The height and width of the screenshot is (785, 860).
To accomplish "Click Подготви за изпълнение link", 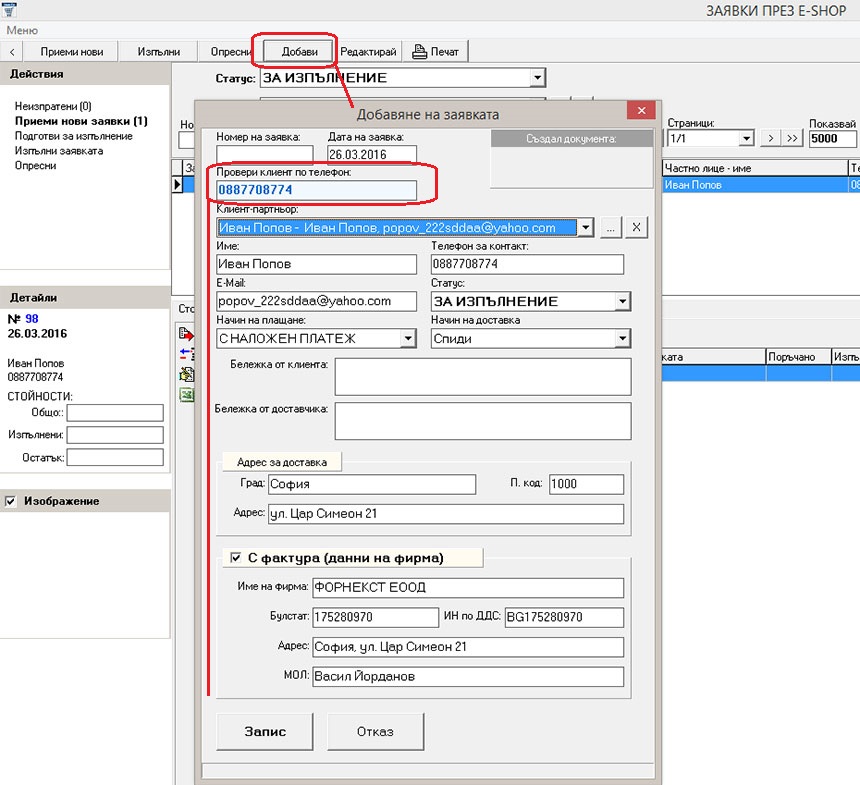I will (73, 136).
